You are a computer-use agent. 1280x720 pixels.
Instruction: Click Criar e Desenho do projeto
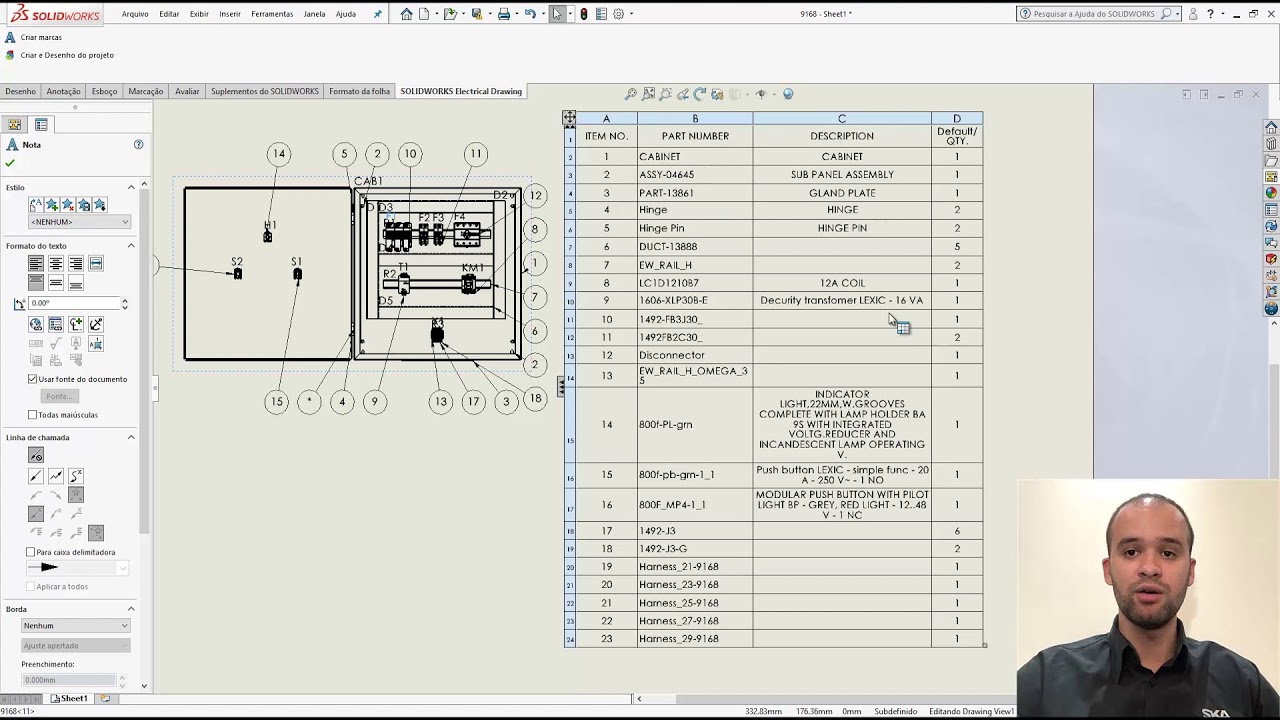pos(59,55)
